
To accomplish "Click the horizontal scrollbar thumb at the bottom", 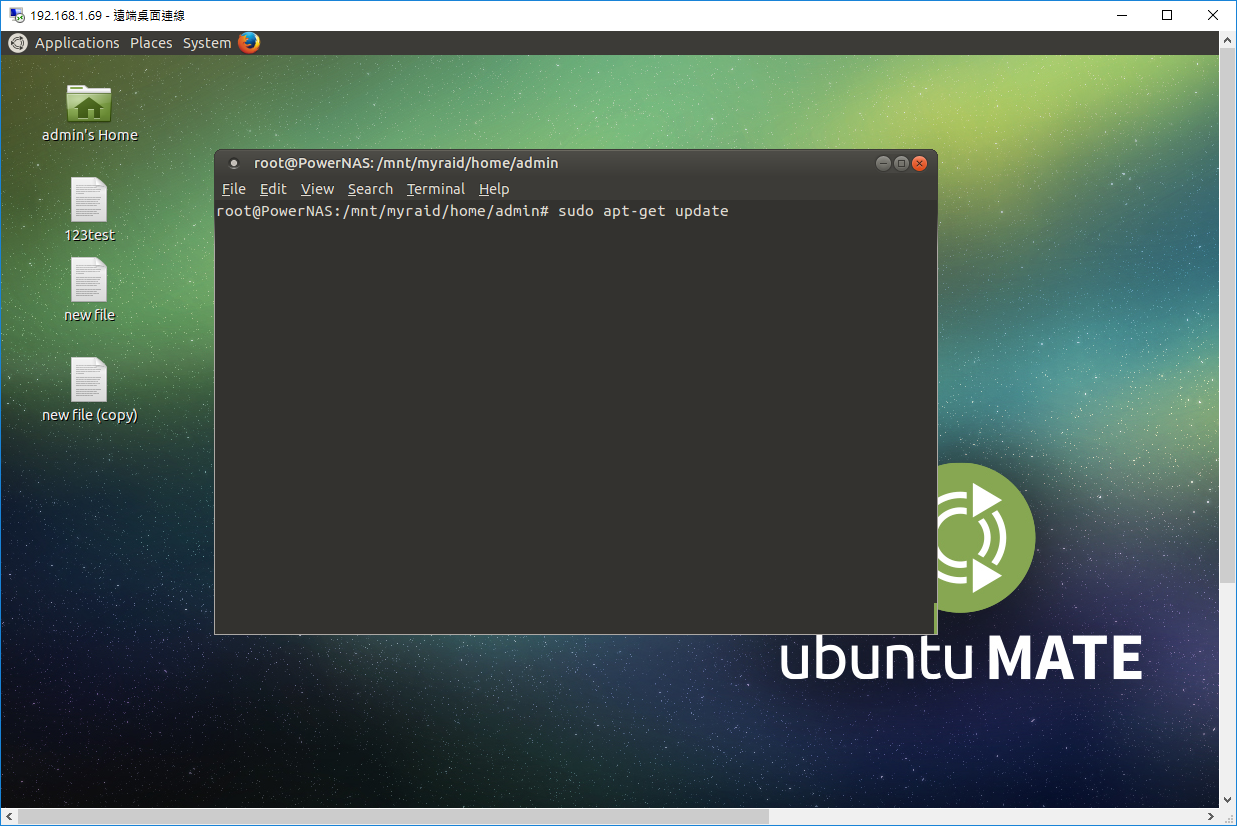I will (392, 817).
